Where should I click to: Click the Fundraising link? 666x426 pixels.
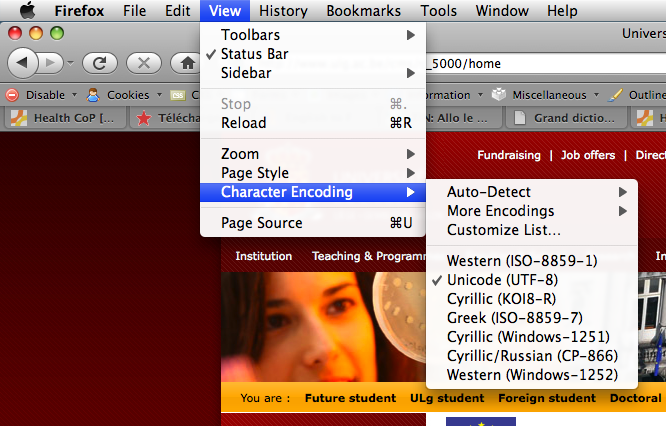509,155
